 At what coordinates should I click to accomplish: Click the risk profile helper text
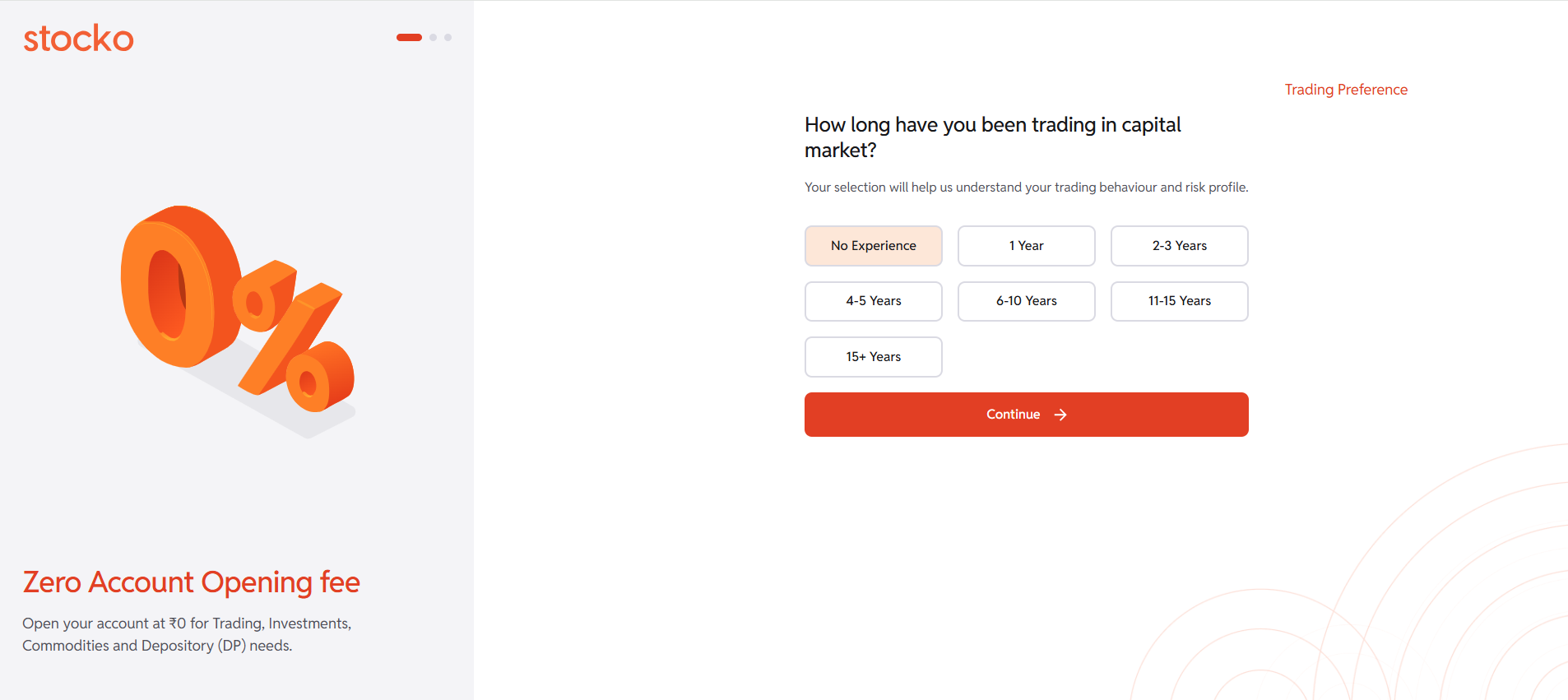(x=1026, y=188)
